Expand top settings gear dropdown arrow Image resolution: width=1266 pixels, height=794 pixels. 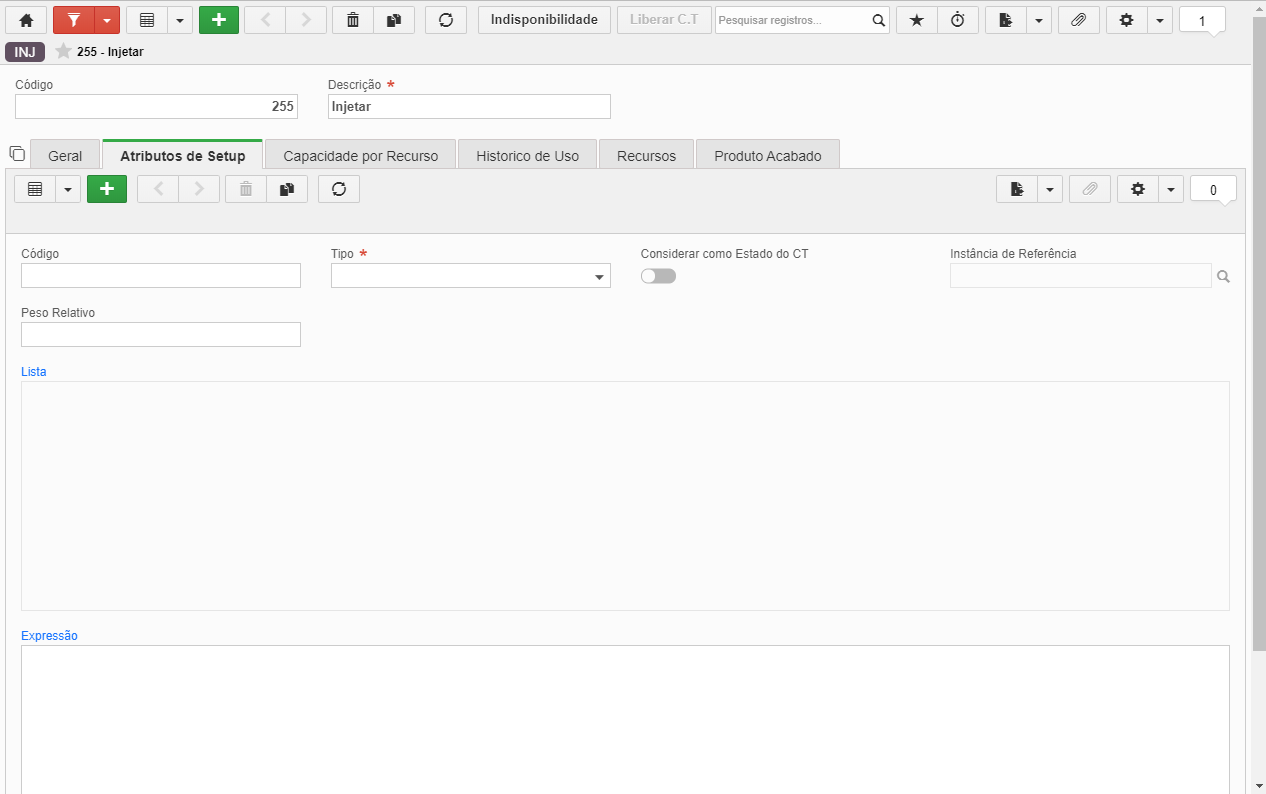click(x=1160, y=20)
